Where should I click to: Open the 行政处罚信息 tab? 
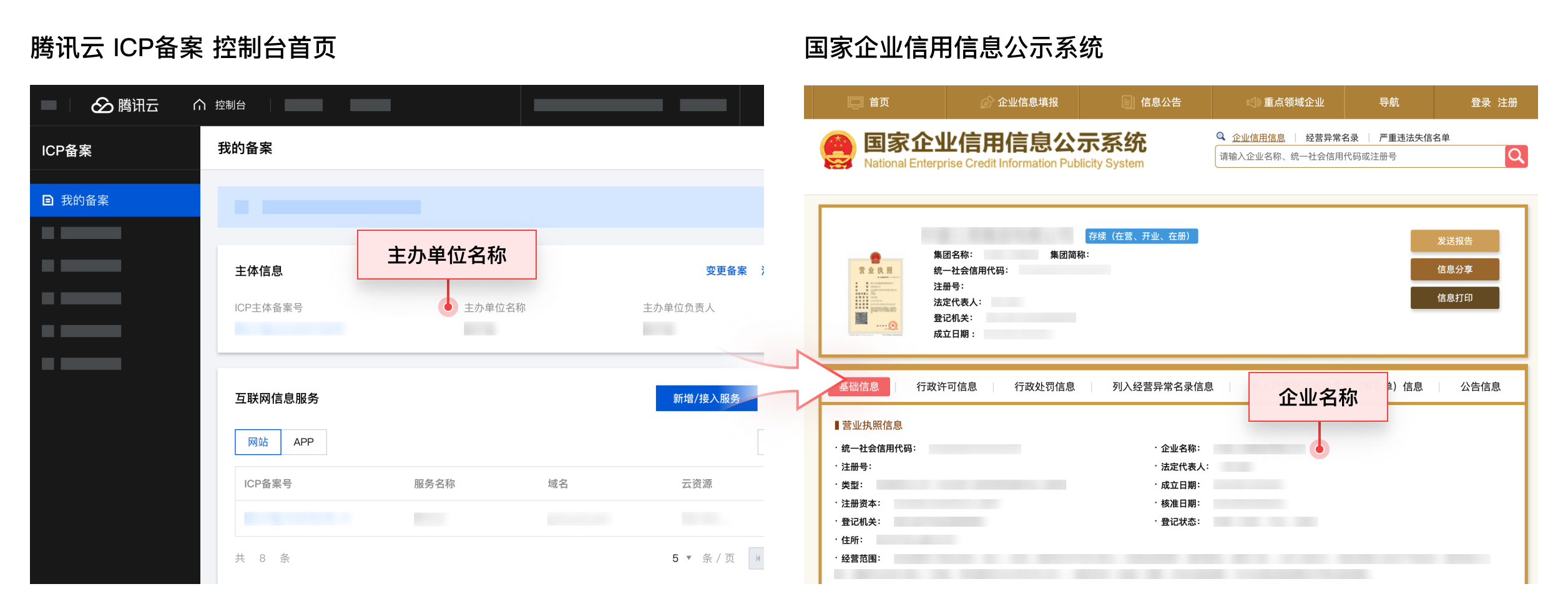point(1044,387)
